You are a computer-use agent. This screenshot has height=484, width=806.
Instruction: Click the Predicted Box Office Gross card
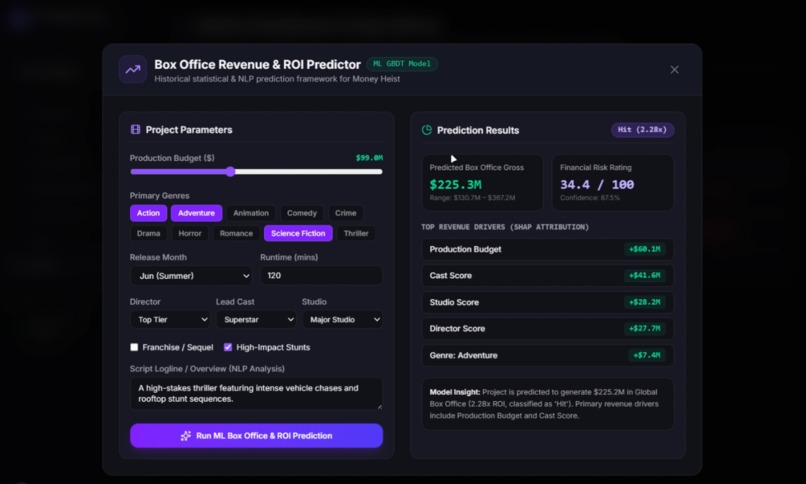click(x=482, y=182)
